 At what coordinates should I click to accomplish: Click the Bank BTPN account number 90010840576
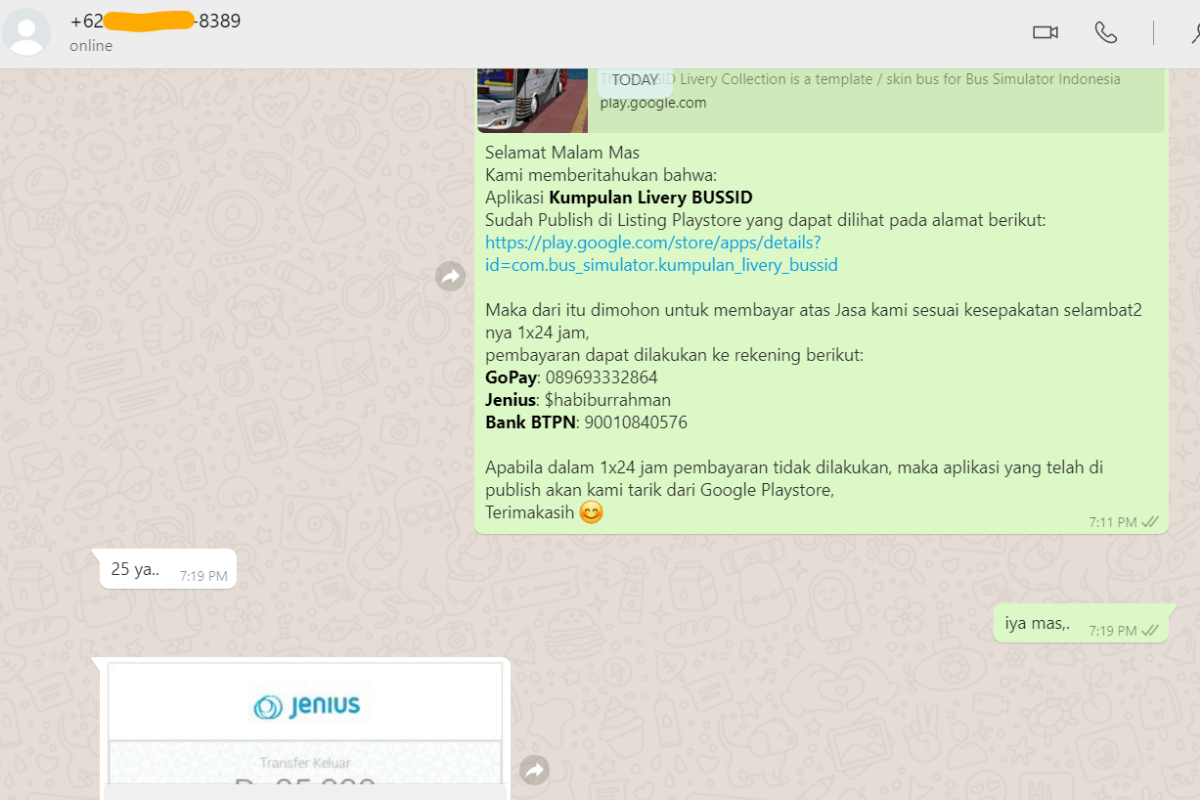pos(634,423)
